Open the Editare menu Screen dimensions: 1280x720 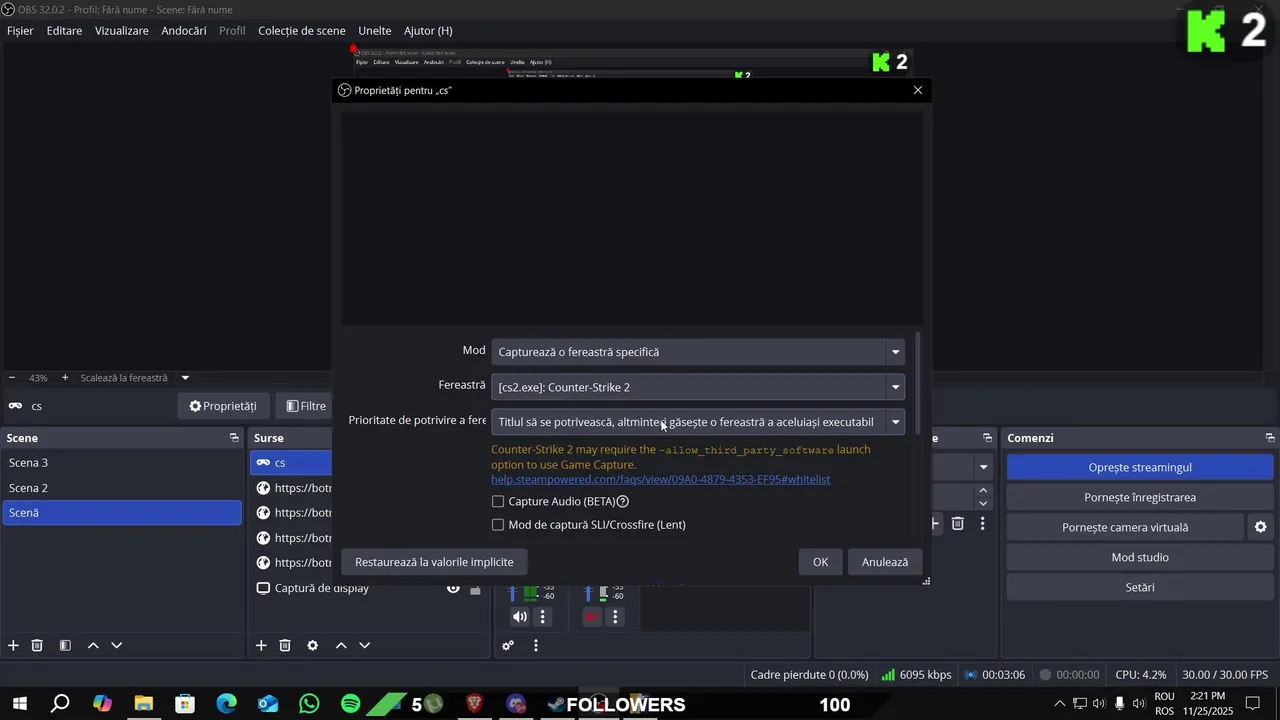click(64, 31)
